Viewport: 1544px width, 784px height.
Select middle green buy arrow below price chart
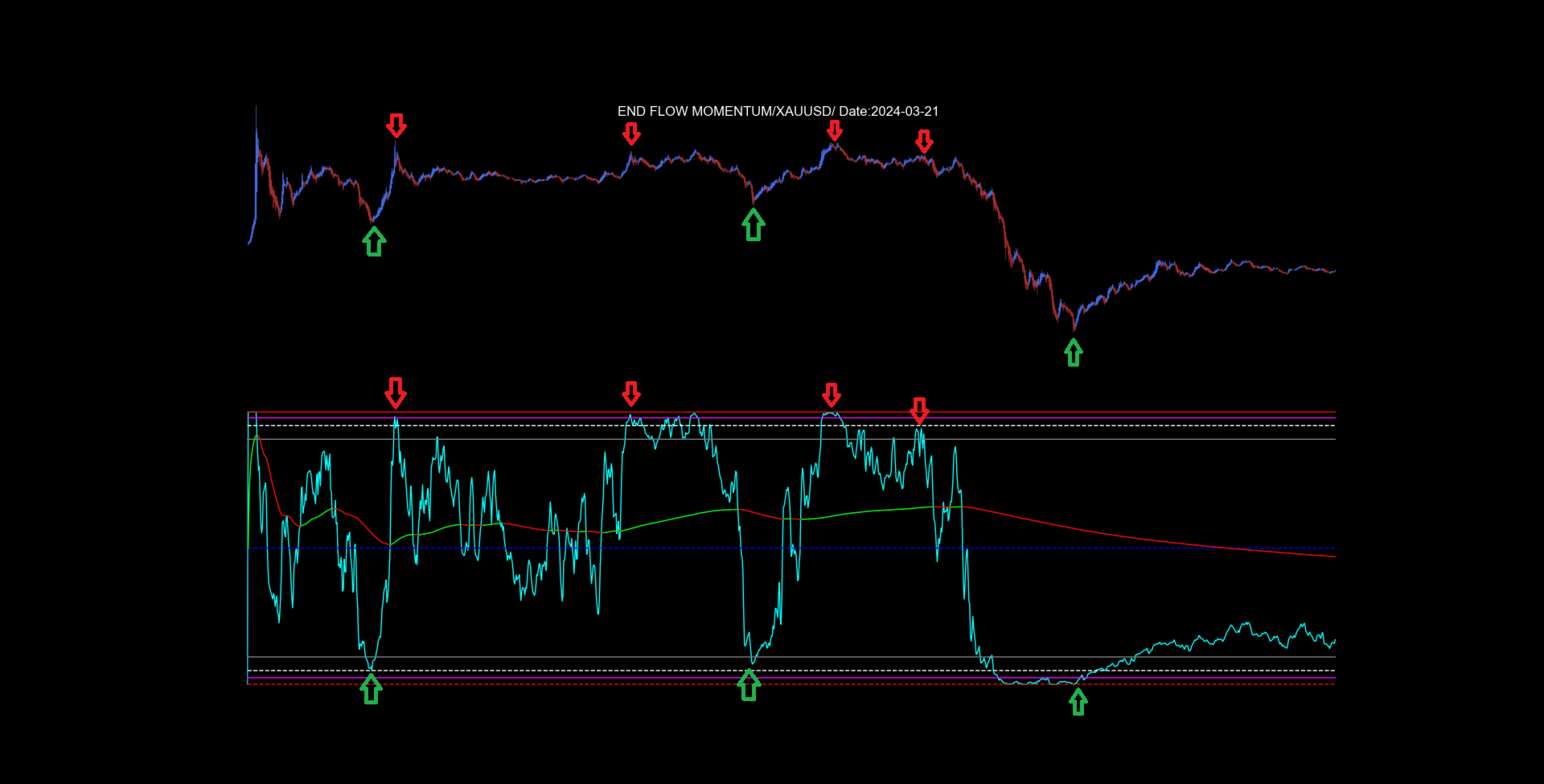754,225
